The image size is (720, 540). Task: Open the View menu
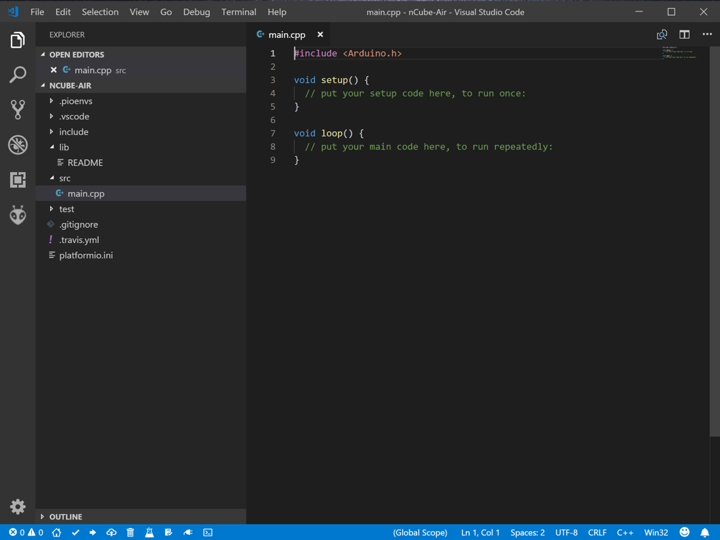click(139, 12)
